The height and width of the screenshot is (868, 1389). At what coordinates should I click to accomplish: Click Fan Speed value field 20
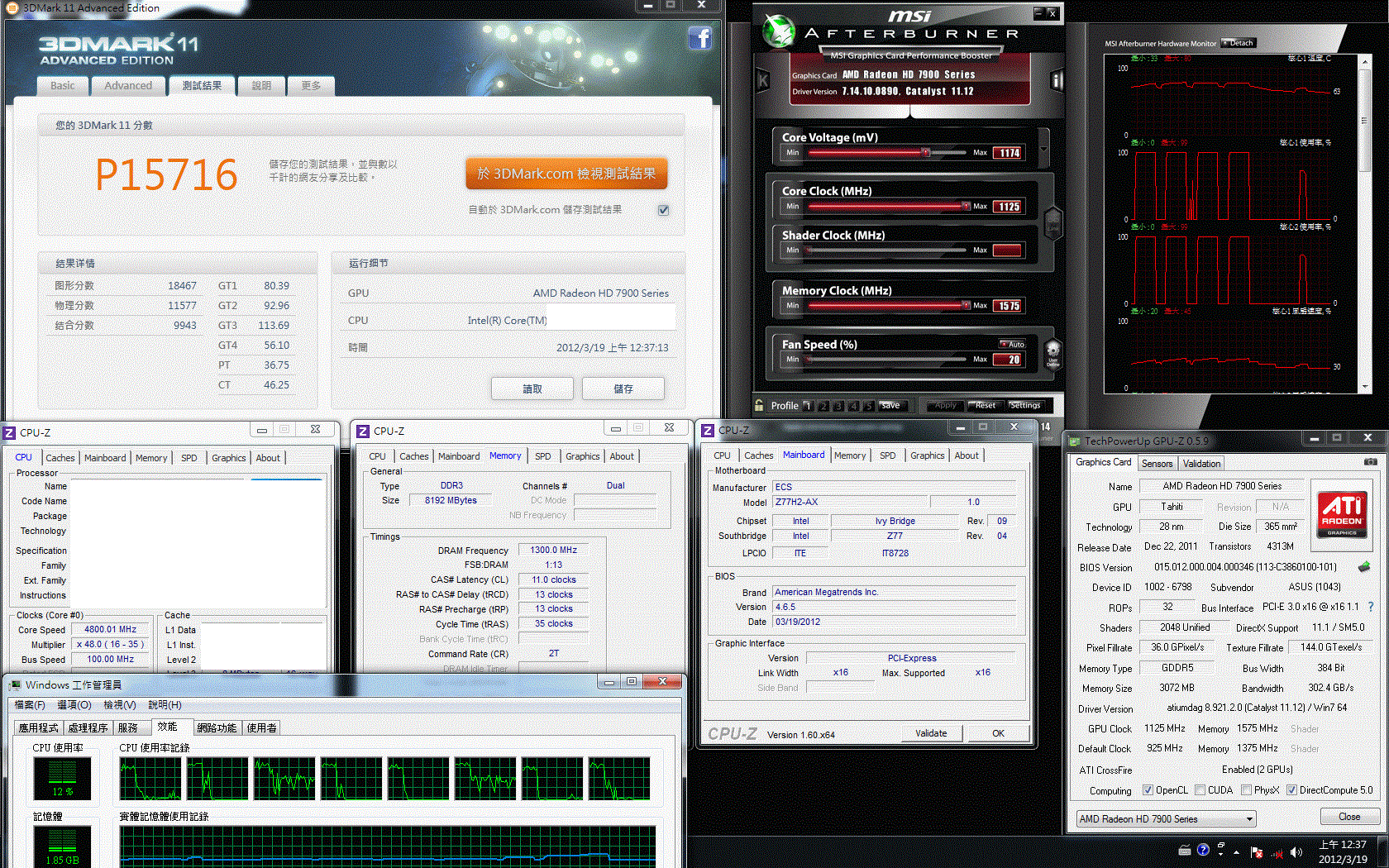[1009, 360]
